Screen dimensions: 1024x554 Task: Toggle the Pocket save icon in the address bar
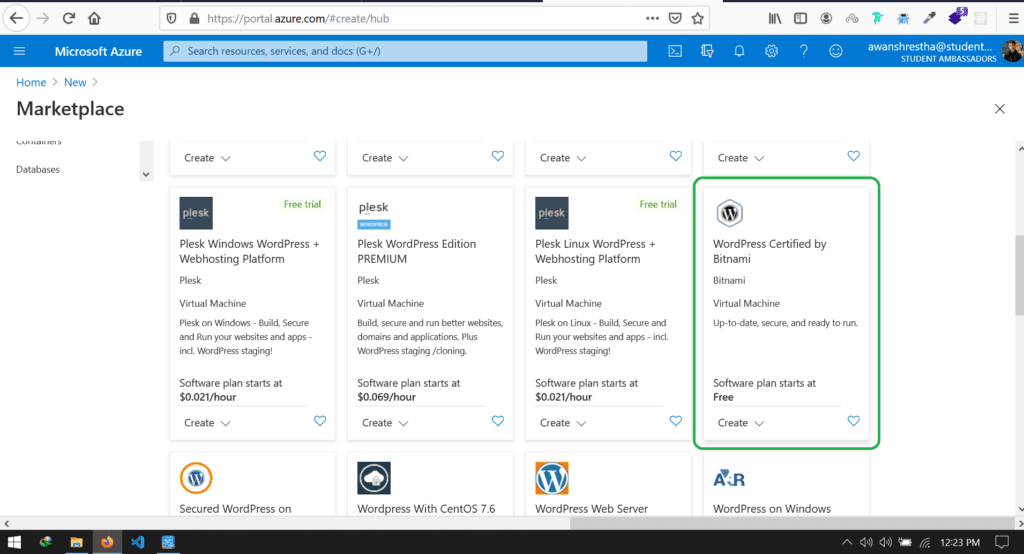pos(675,18)
